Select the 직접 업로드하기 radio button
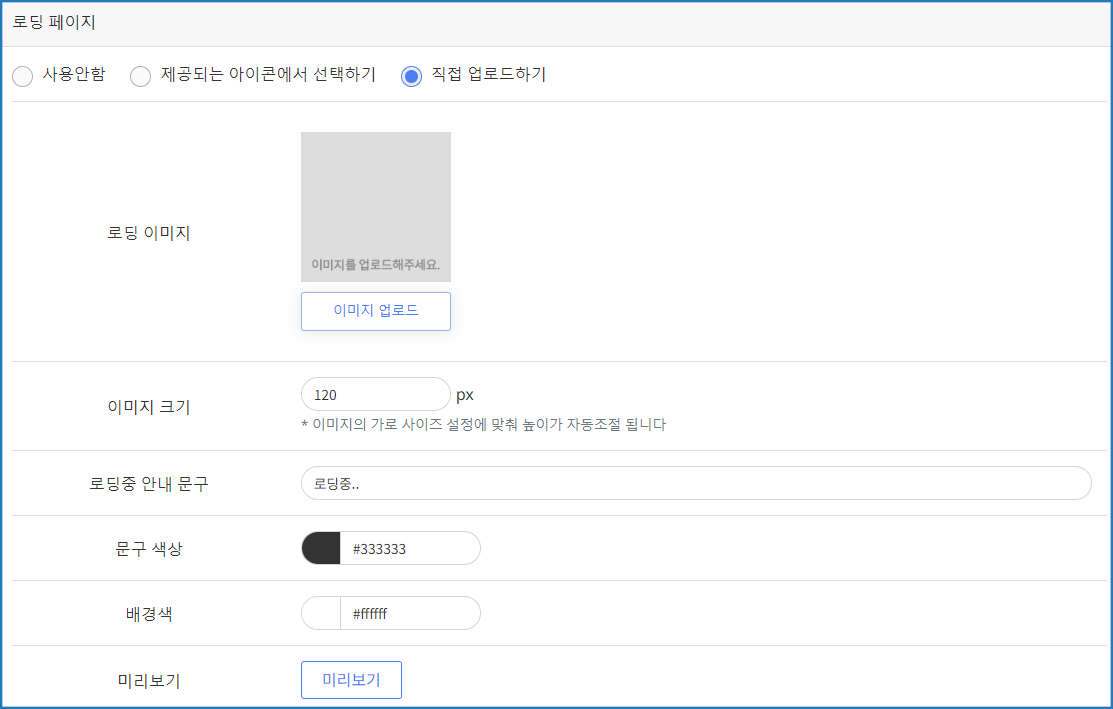Screen dimensions: 1113x709 click(411, 76)
